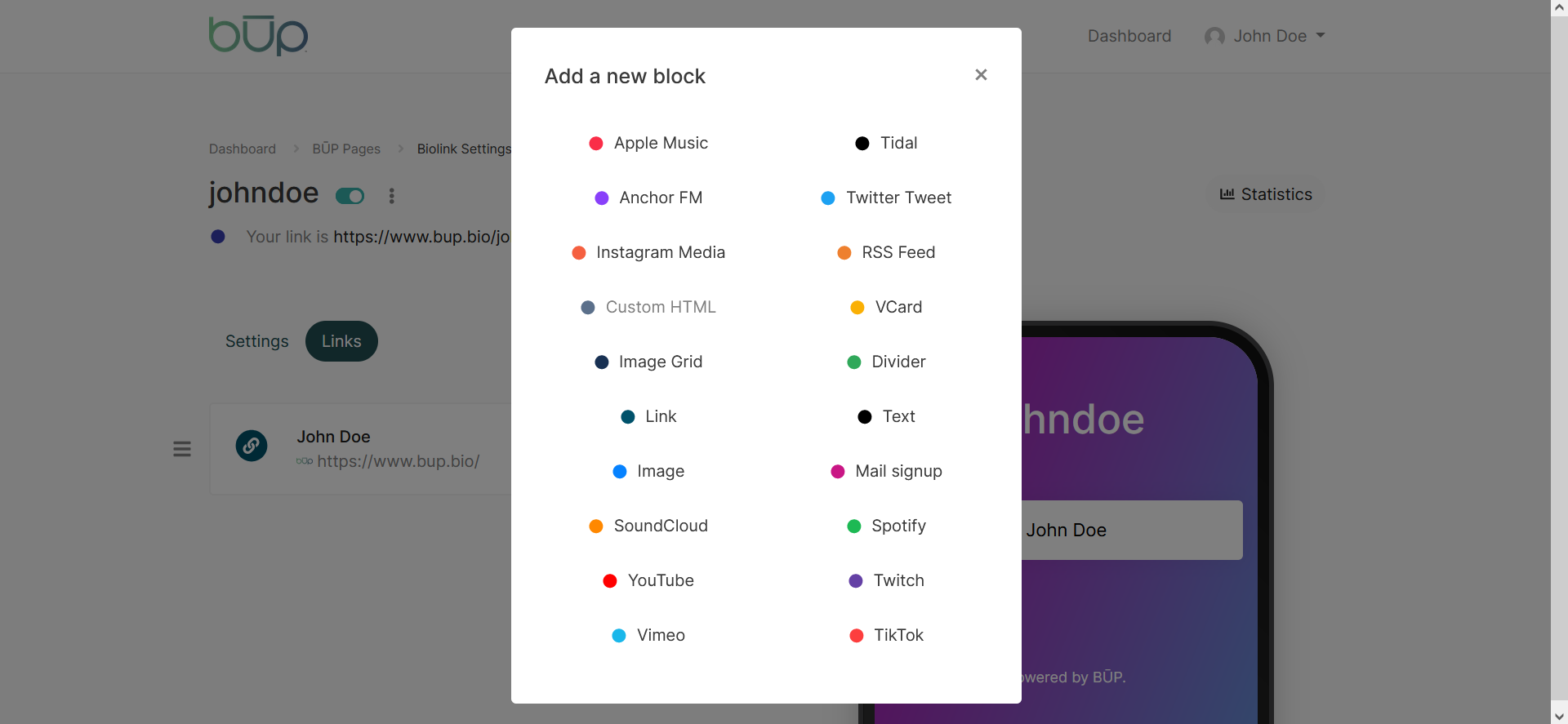Open the biolink URL https://www.bup.bio/jo
Image resolution: width=1568 pixels, height=724 pixels.
point(421,237)
